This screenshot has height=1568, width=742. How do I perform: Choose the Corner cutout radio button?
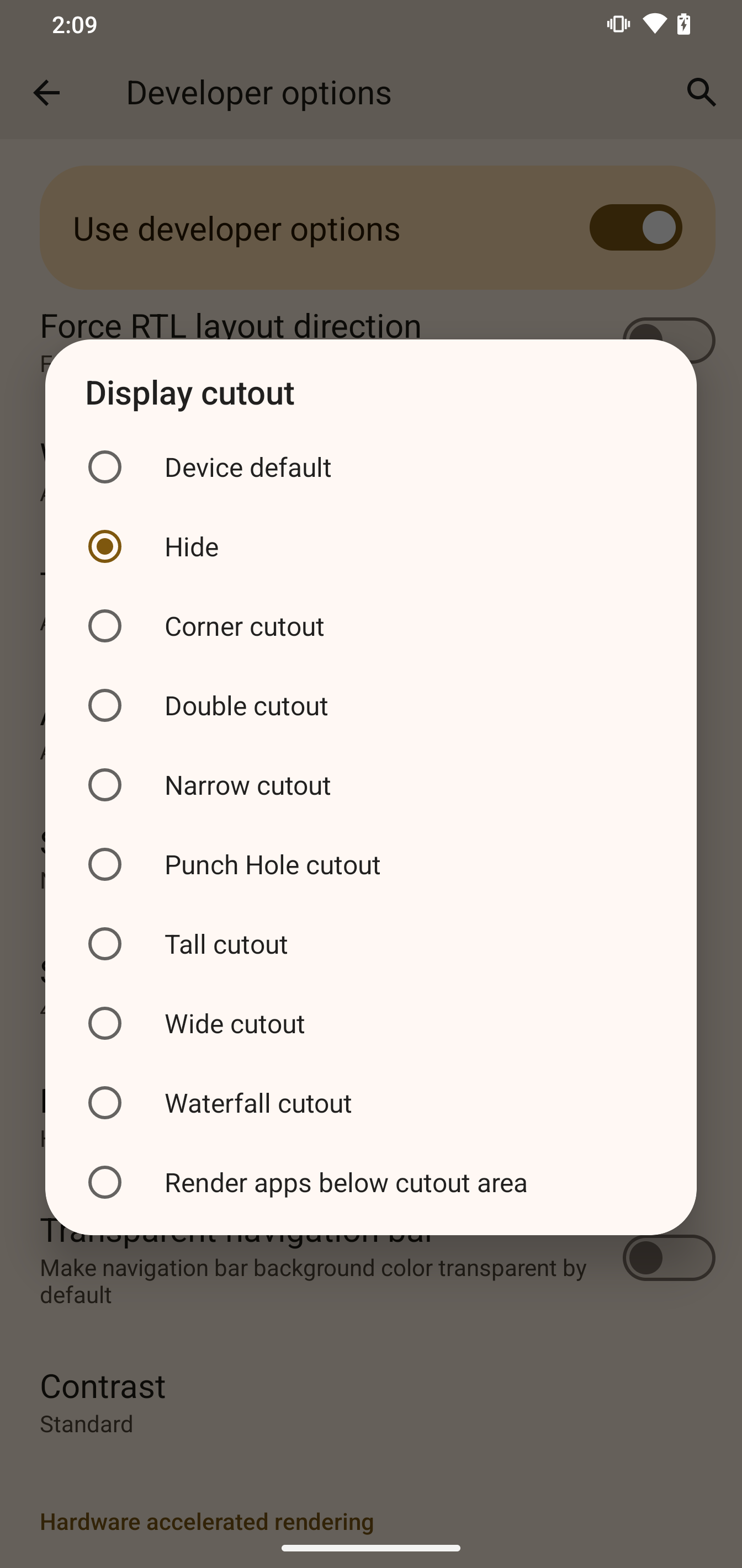105,626
